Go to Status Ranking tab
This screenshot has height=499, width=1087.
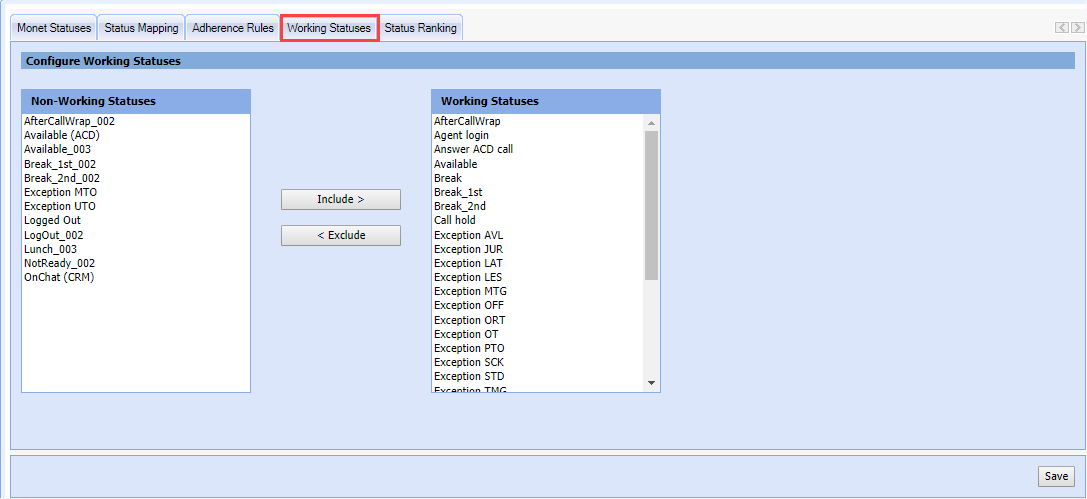pyautogui.click(x=420, y=28)
